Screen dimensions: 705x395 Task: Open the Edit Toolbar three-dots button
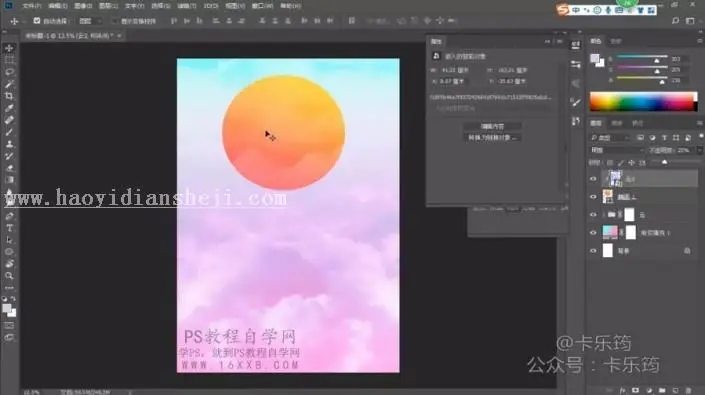[x=9, y=288]
